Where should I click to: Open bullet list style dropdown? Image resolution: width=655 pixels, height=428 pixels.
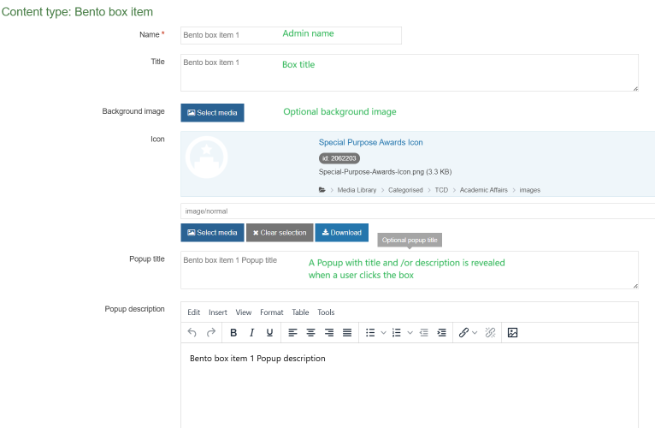pos(383,332)
